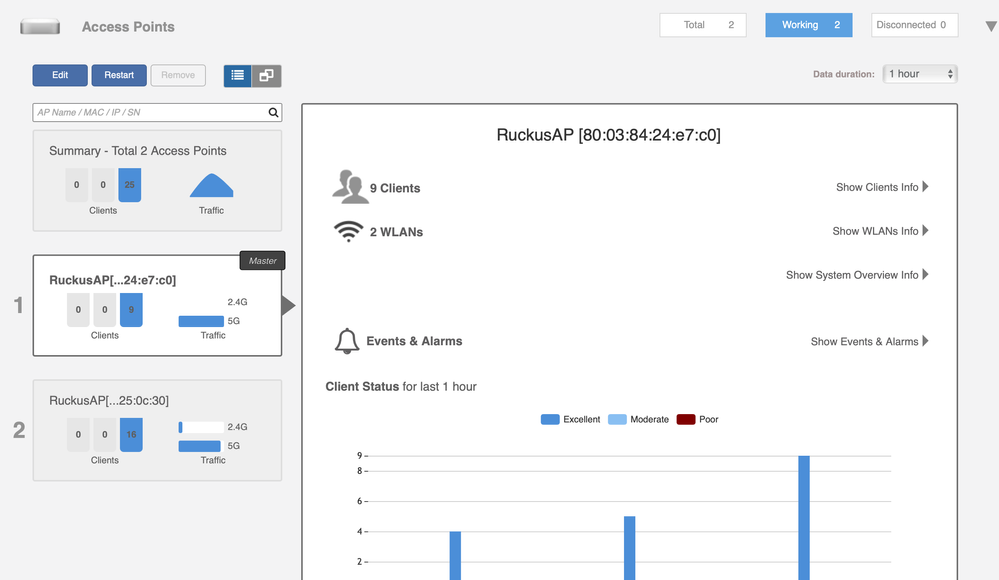Switch to map/group view layout
This screenshot has height=580, width=999.
pos(267,75)
